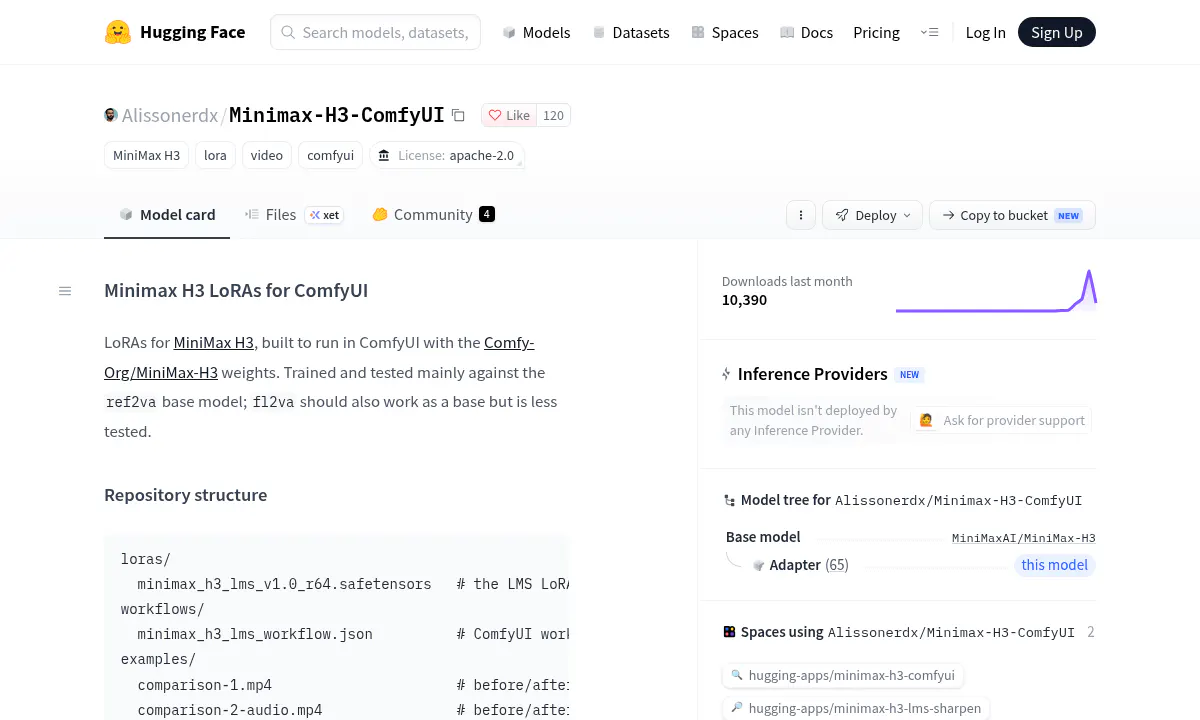Click the Inference Providers sparkle icon
The width and height of the screenshot is (1200, 720).
pos(727,374)
